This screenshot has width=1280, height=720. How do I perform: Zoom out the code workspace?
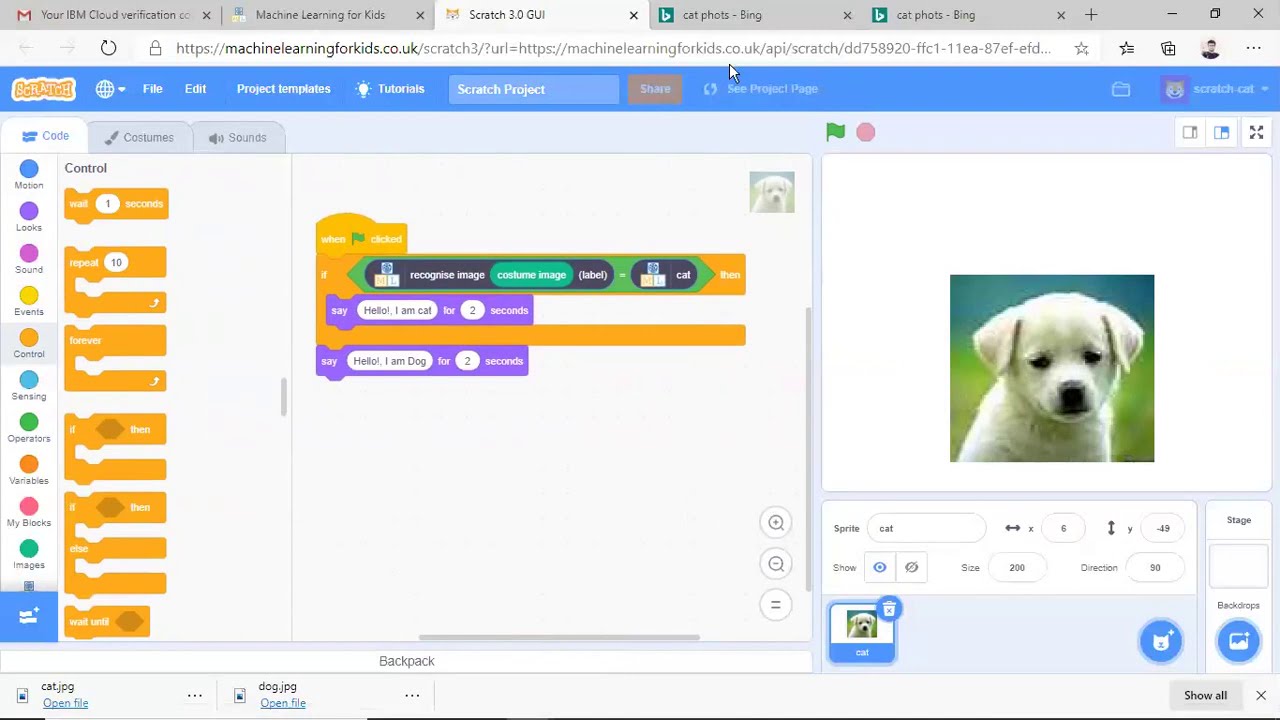[776, 564]
